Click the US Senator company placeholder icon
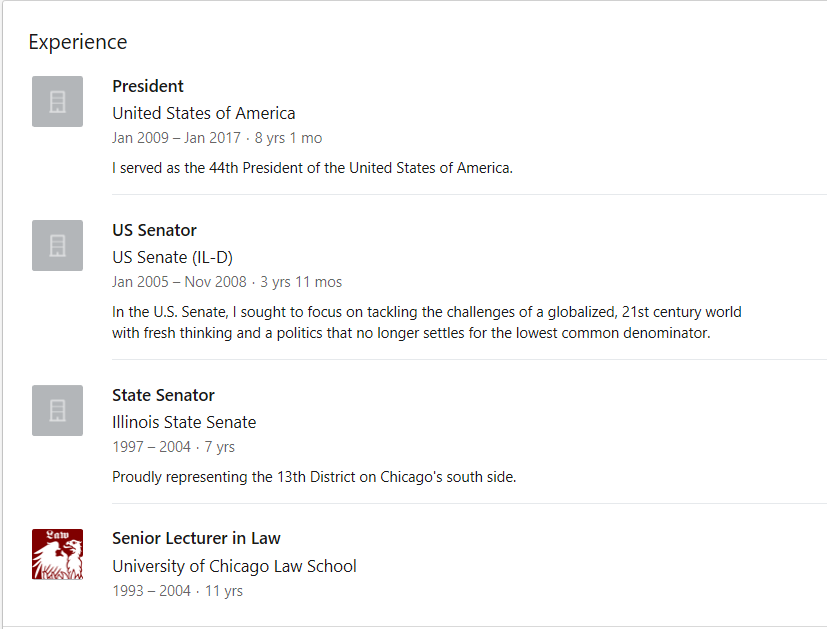 click(x=57, y=245)
